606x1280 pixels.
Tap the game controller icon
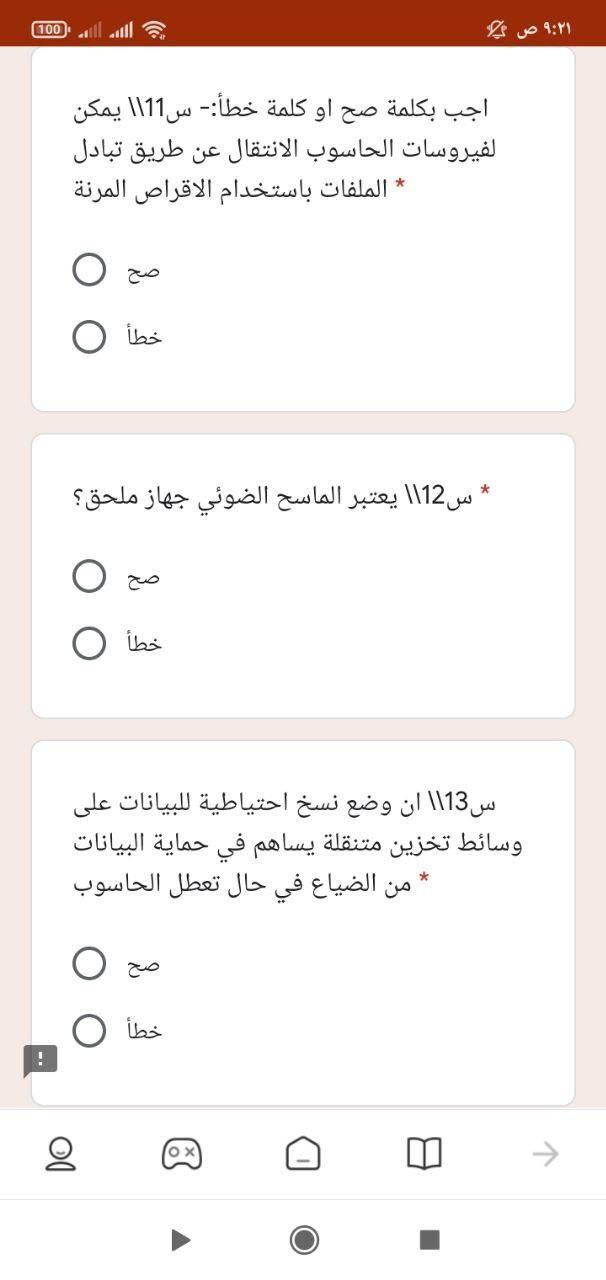pos(182,1154)
